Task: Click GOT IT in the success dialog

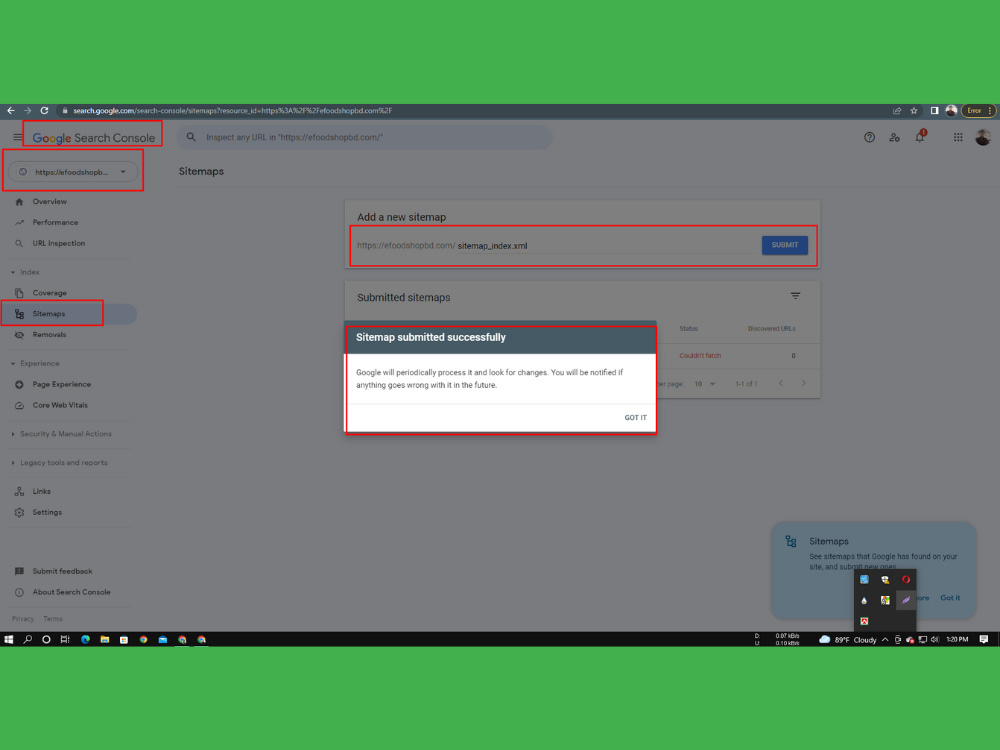Action: pyautogui.click(x=635, y=418)
